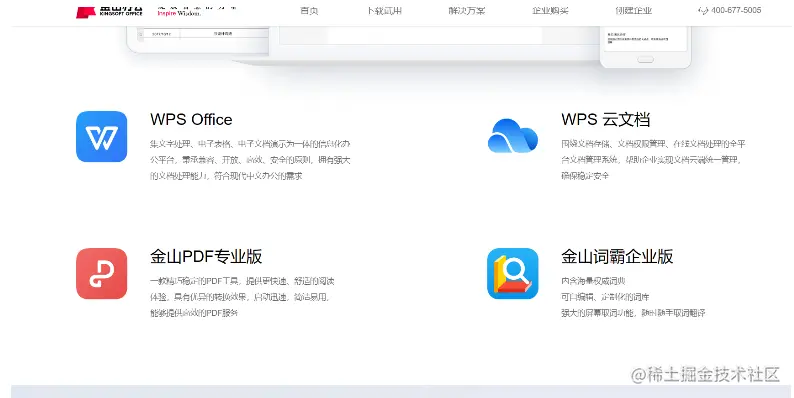Open the 创建企业 nav item
Screen dimensions: 794x398
(x=633, y=11)
